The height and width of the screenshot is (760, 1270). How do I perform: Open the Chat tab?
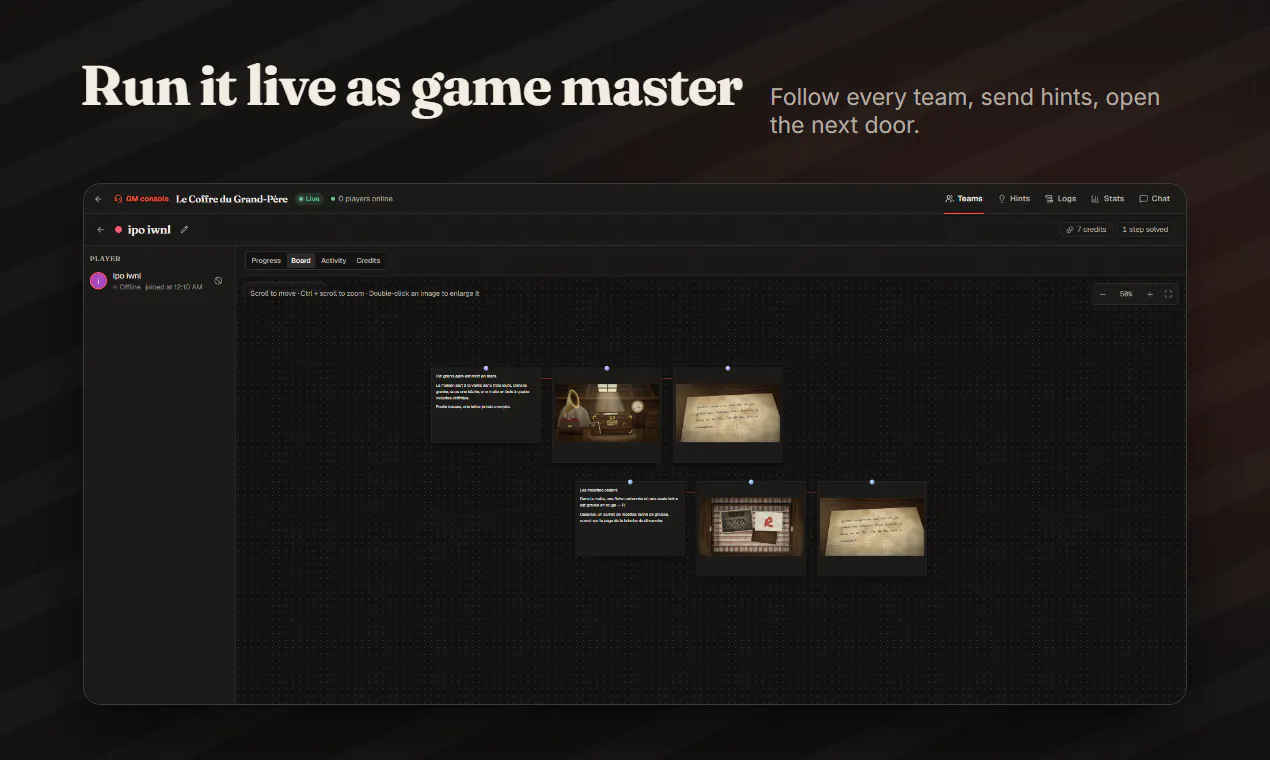[x=1155, y=199]
